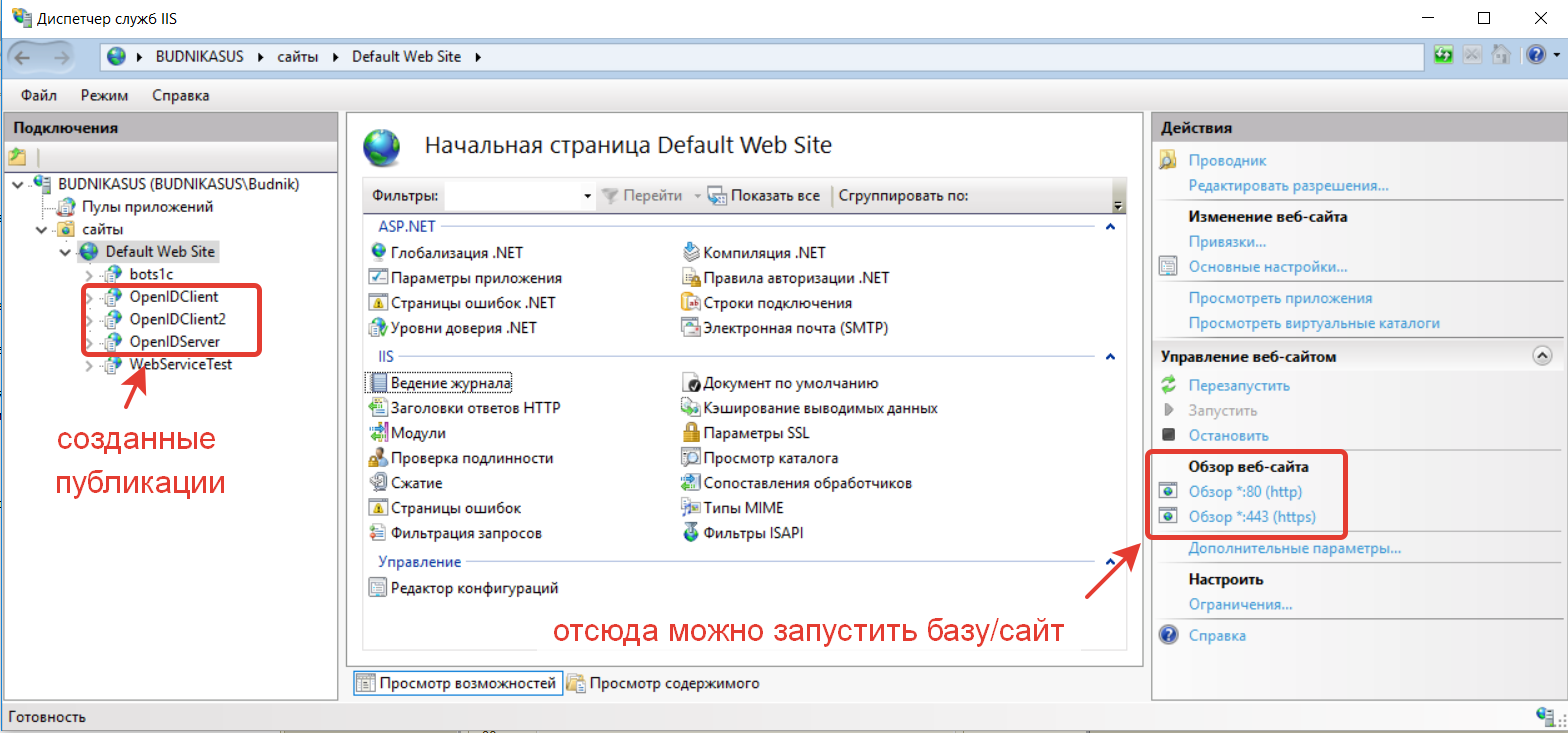Click the help icon in the address bar
Viewport: 1568px width, 733px height.
[1535, 56]
